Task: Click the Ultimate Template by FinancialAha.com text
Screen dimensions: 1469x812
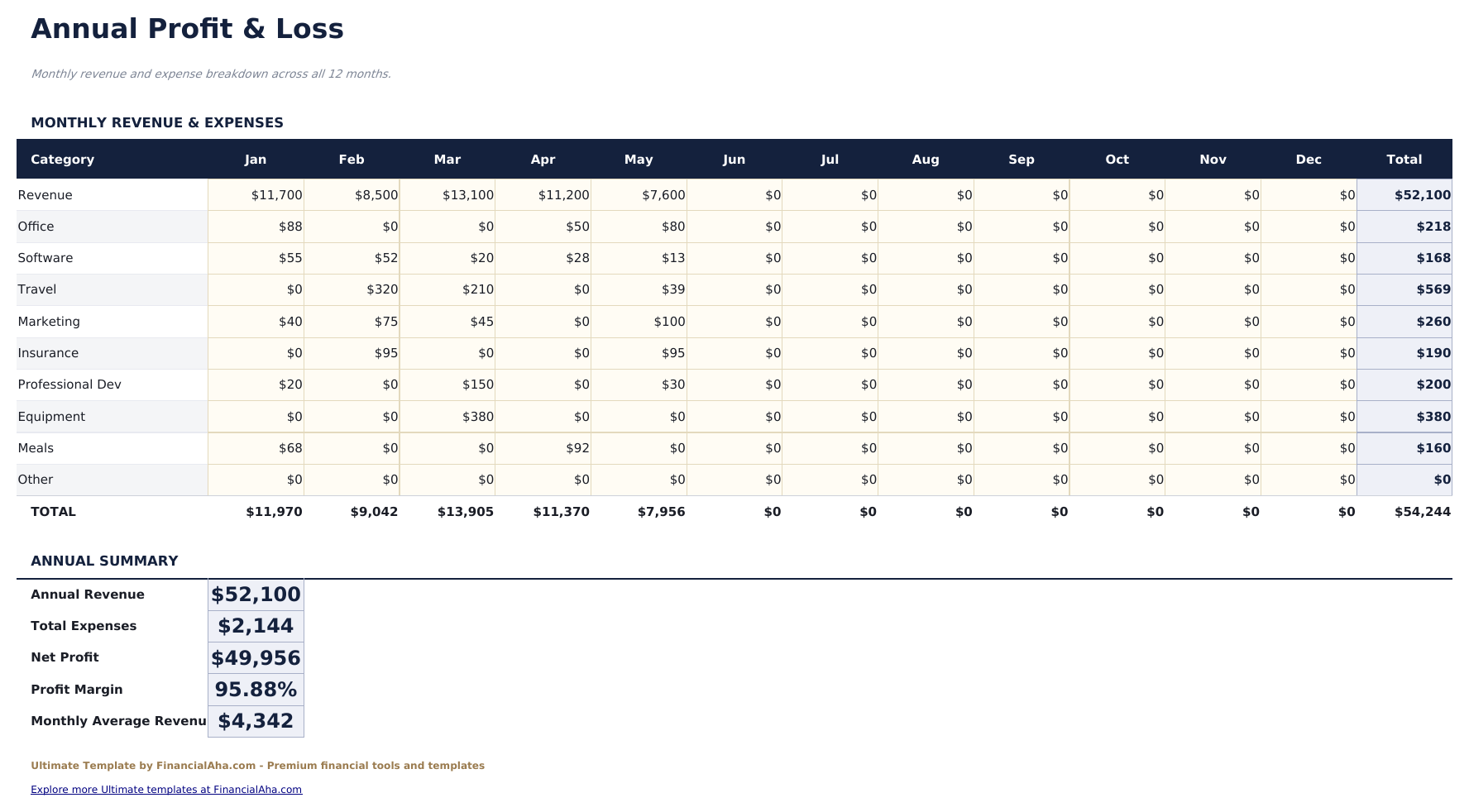Action: point(257,765)
